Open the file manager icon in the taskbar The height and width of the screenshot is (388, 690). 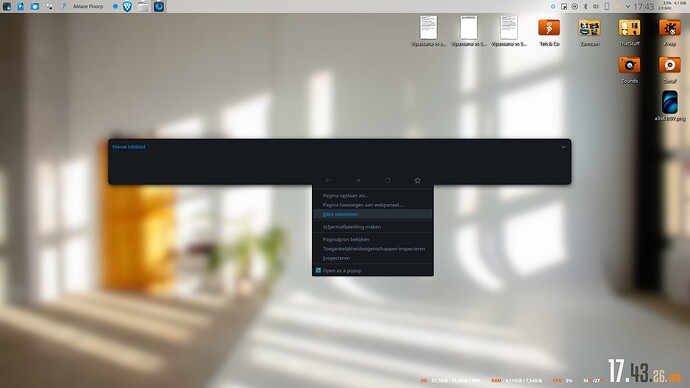(143, 6)
